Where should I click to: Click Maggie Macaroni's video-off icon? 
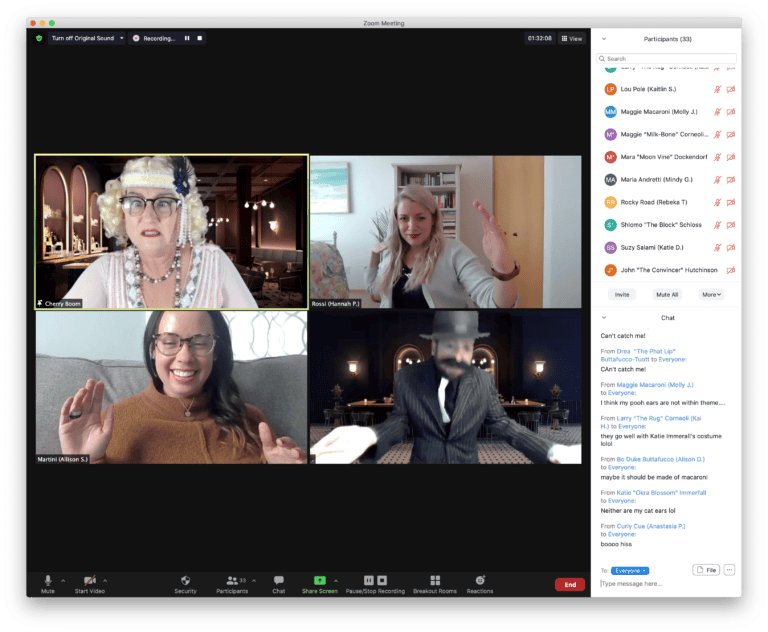(731, 112)
